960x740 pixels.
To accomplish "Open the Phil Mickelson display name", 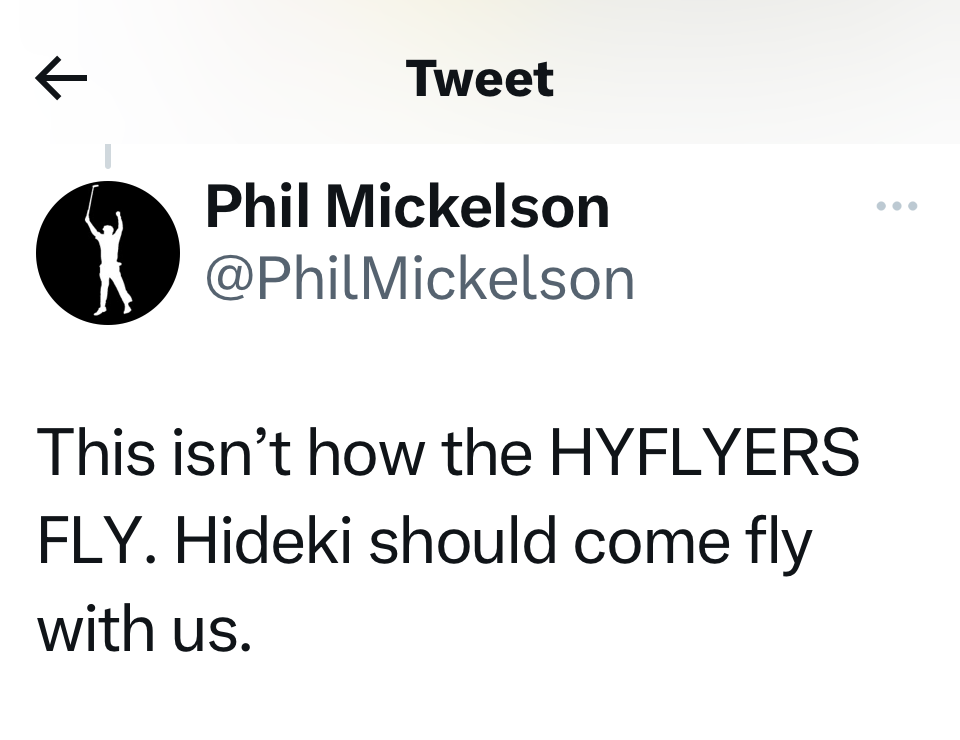I will click(x=407, y=207).
